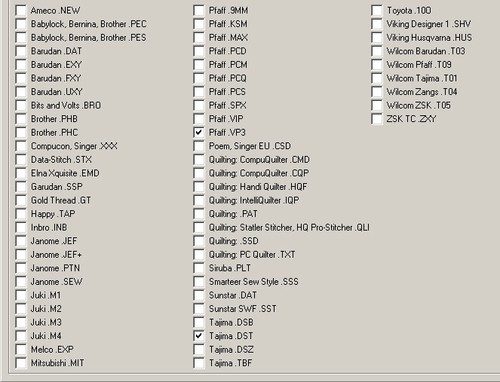Enable the Brother .PHC checkbox
This screenshot has width=500, height=382.
[x=21, y=132]
